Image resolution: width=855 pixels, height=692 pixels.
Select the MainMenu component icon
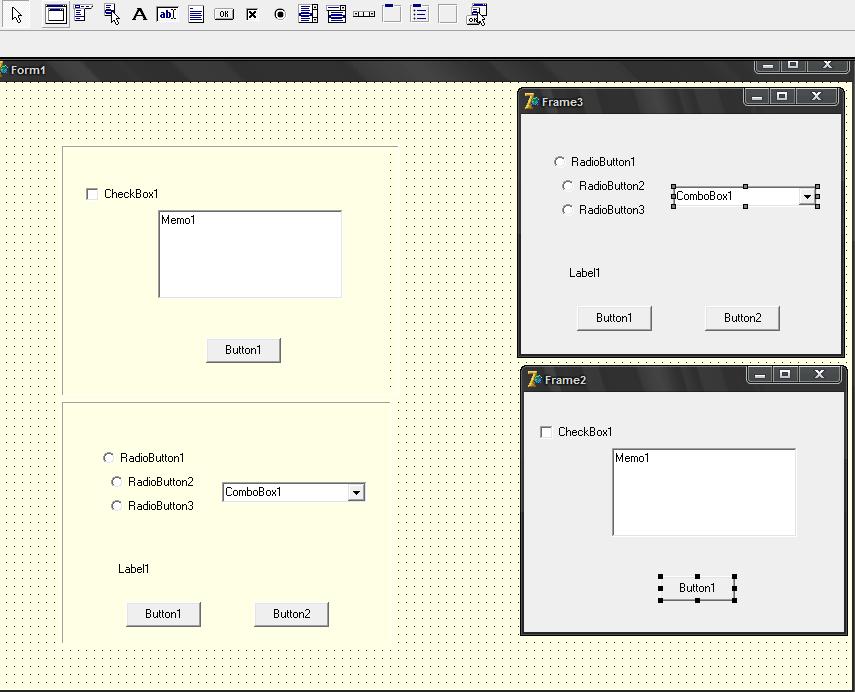pos(83,14)
